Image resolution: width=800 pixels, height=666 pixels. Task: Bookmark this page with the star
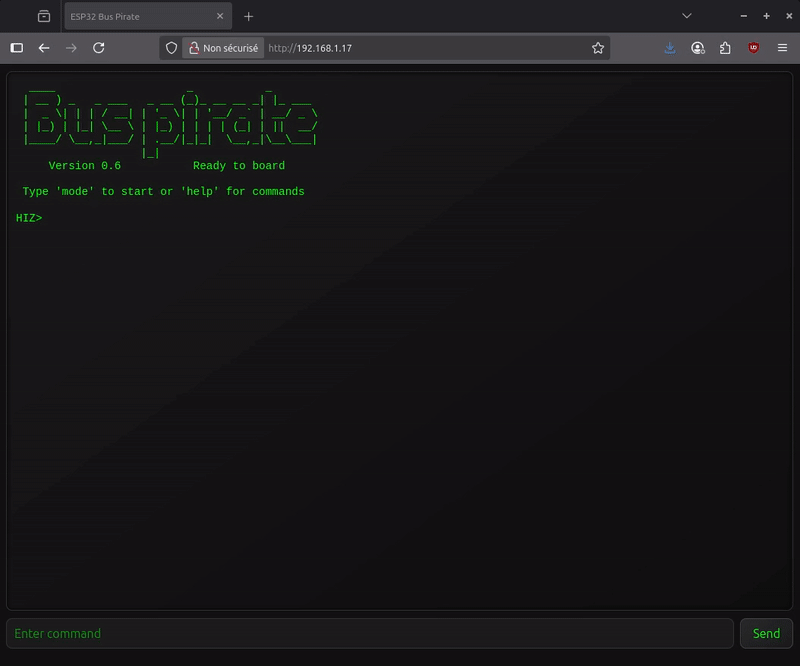click(598, 48)
